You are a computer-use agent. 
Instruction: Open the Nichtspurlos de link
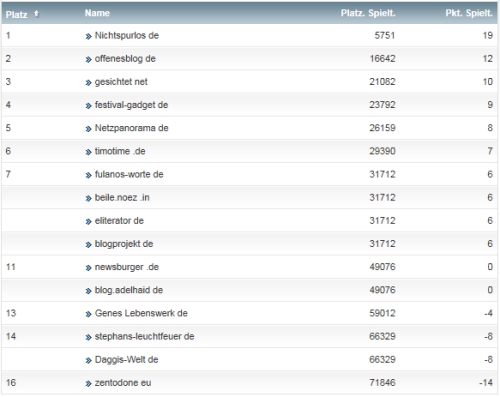127,35
